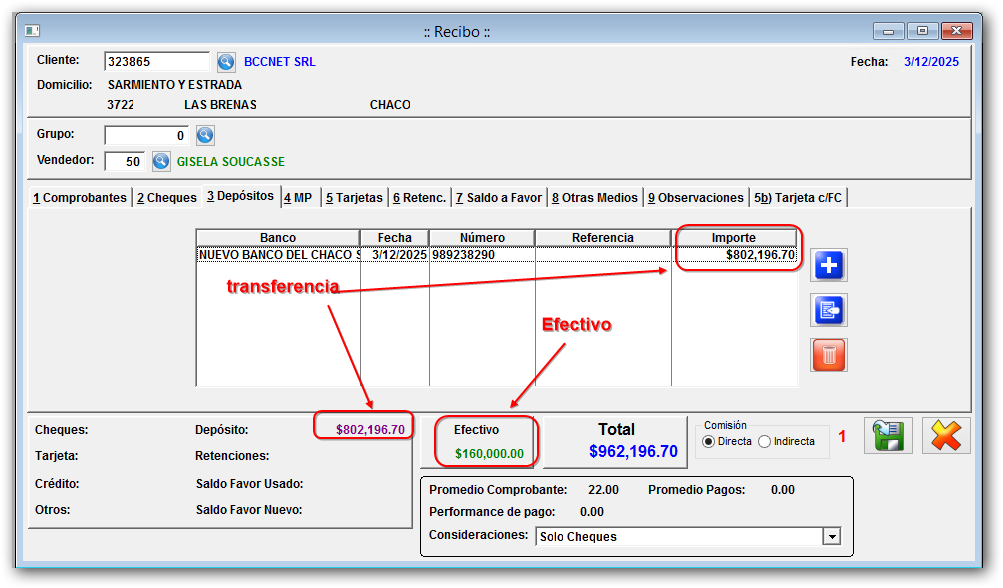1003x588 pixels.
Task: Click the Grupo lookup magnifier icon
Action: (205, 135)
